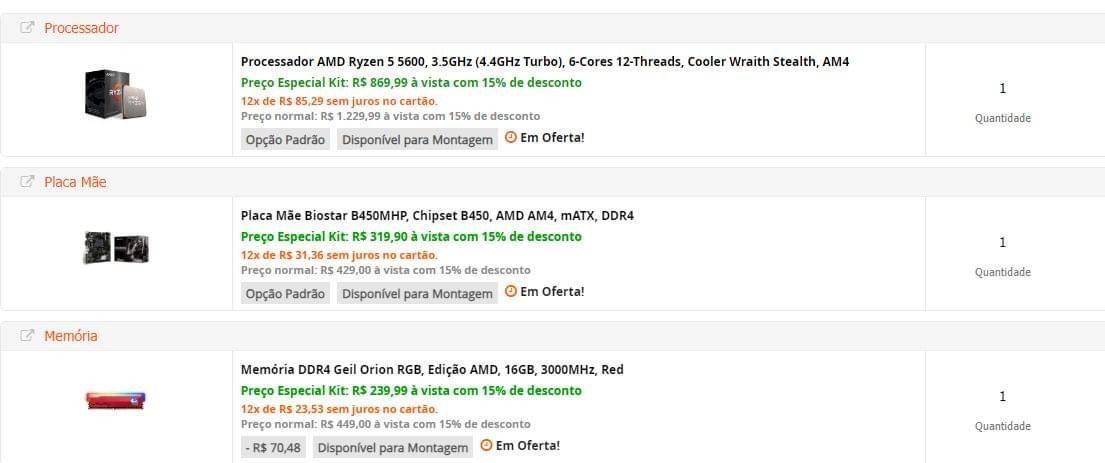Click the processor's Disponível para Montagem tag
The image size is (1105, 463).
coord(417,140)
